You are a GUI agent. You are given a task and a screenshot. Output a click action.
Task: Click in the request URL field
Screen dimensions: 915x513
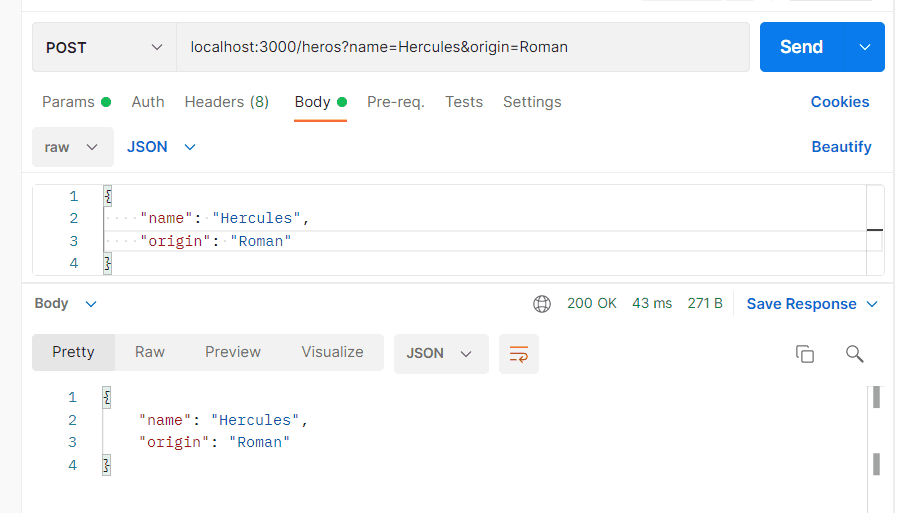coord(460,47)
